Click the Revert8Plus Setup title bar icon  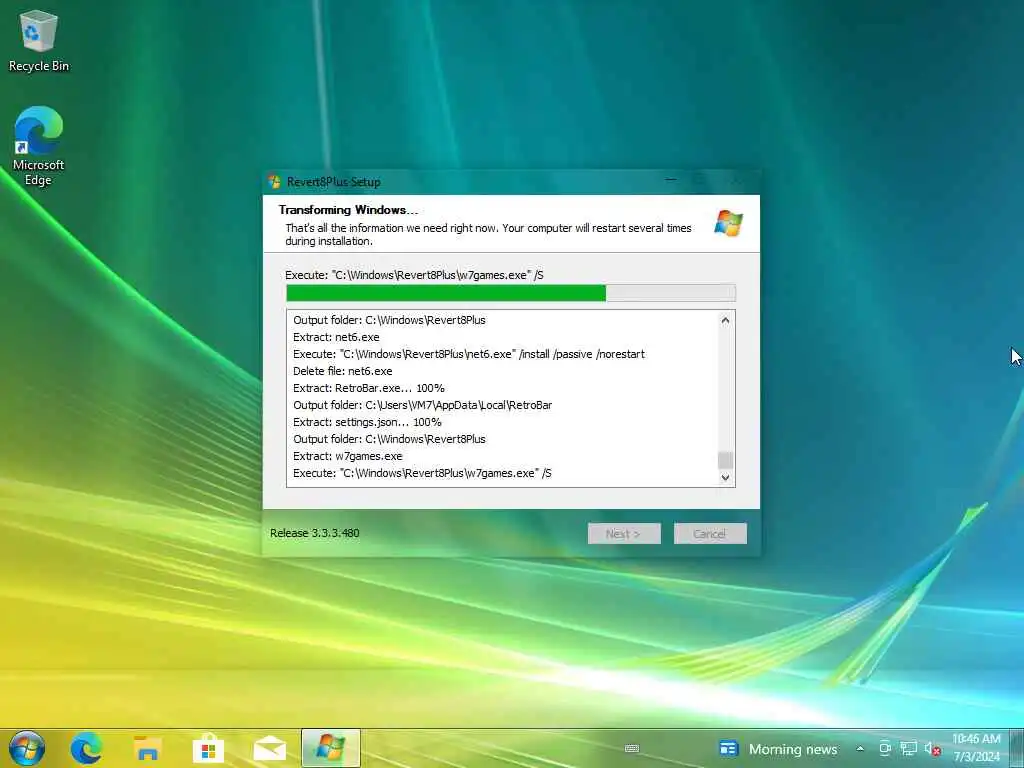click(274, 182)
